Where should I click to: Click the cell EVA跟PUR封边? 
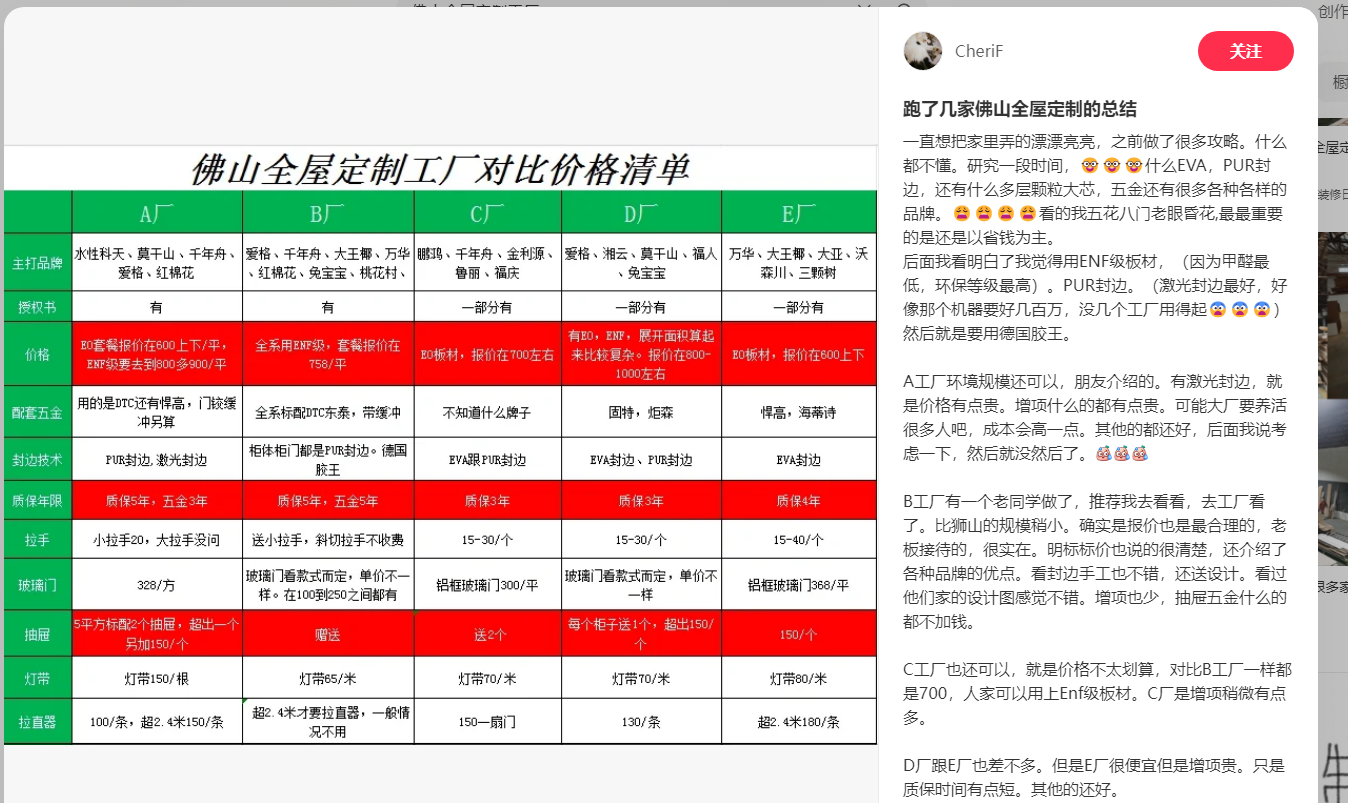point(487,460)
